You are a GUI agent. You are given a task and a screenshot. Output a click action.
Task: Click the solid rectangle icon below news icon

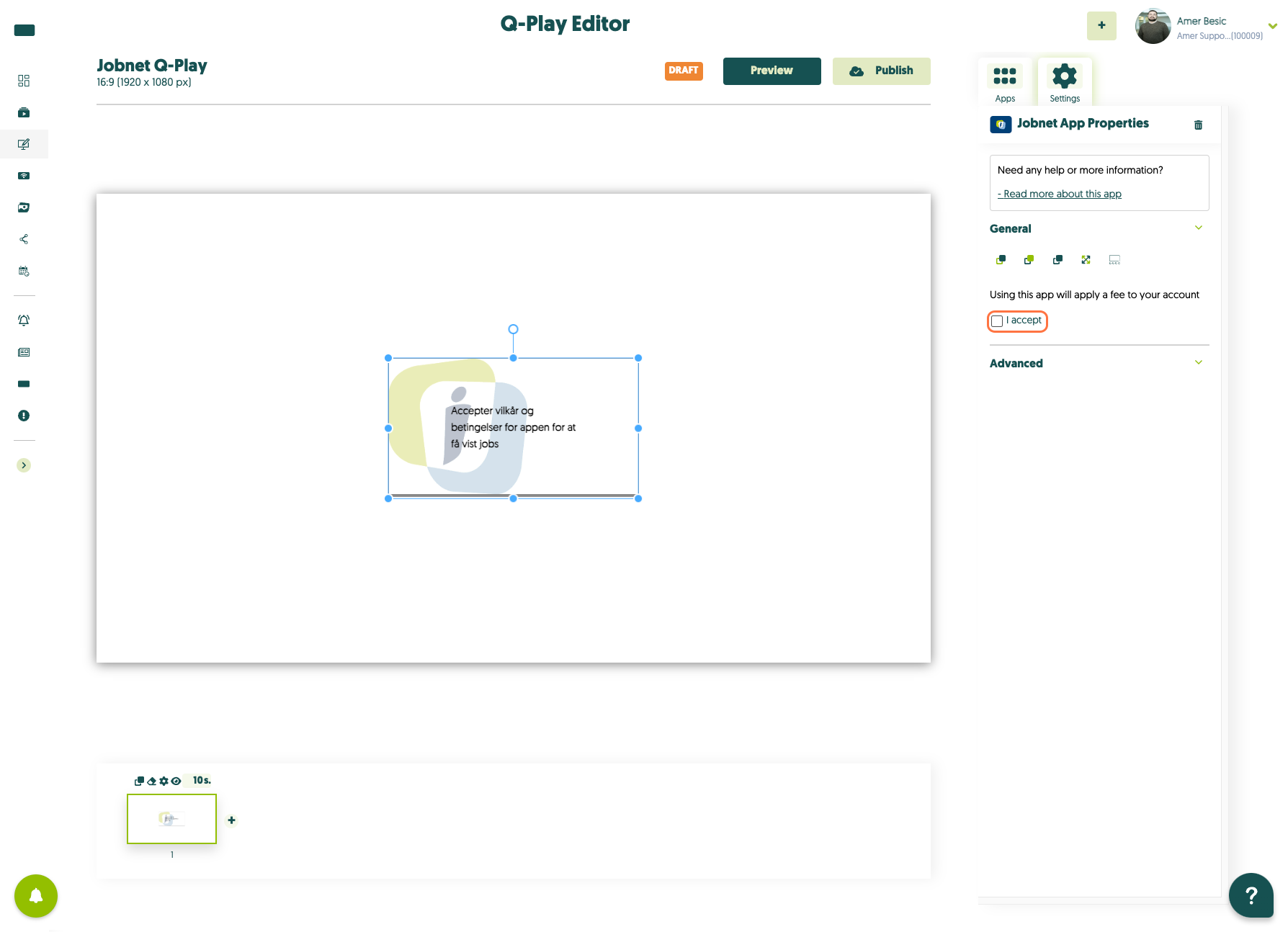24,384
